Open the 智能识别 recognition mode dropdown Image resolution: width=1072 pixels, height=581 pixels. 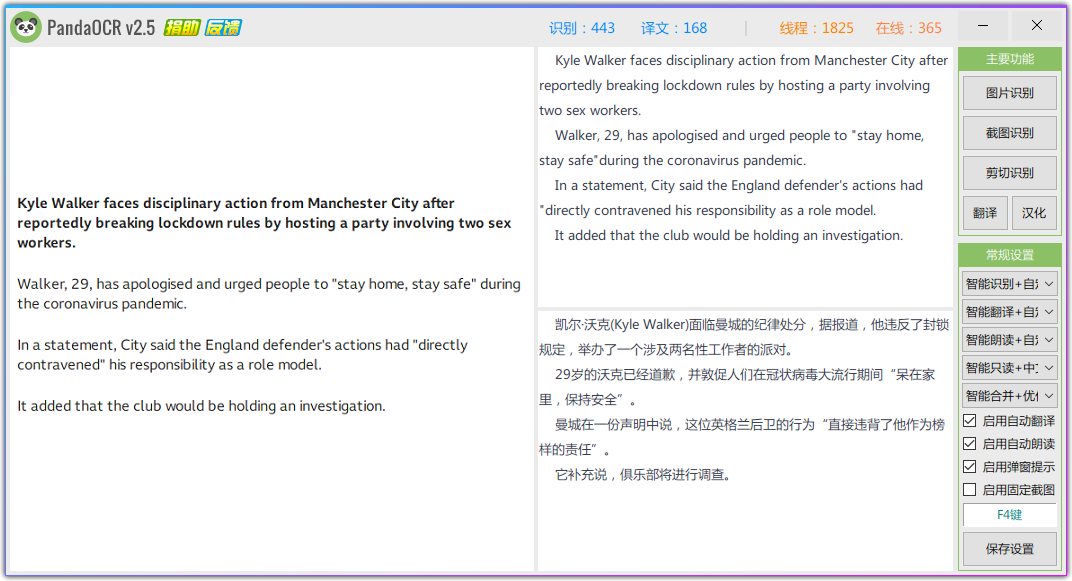click(1009, 283)
